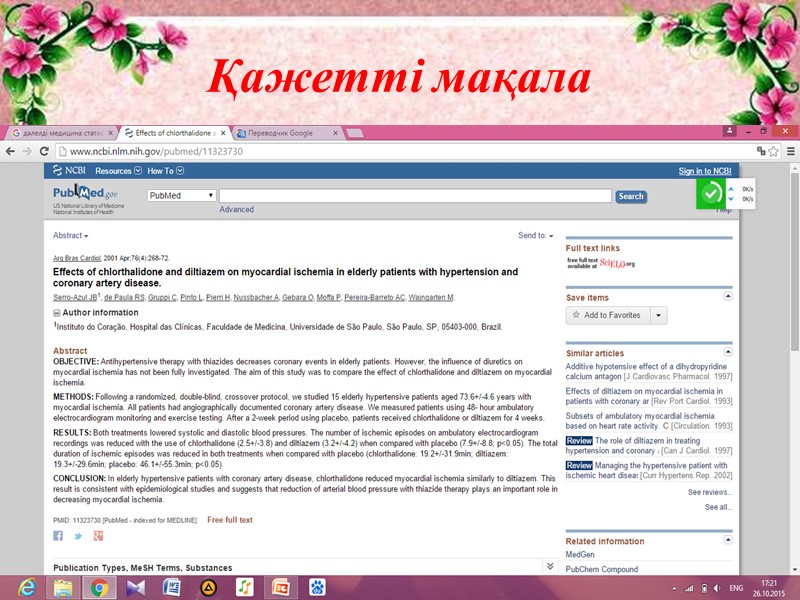
Task: Open the PowerPoint-style presentation app in taskbar
Action: 281,588
